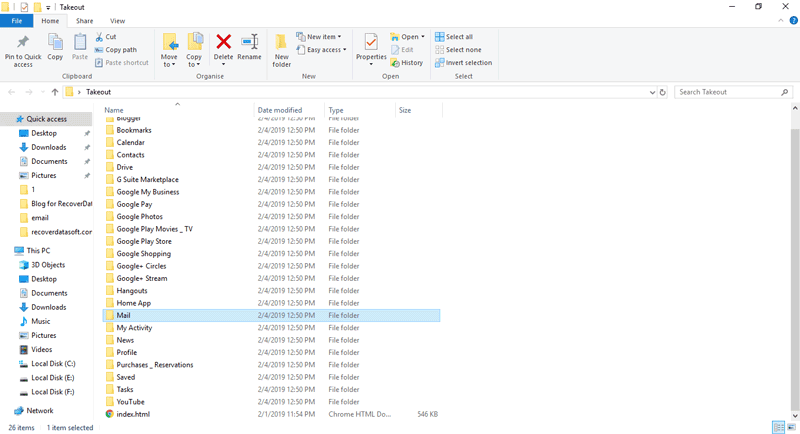Open the File menu tab
This screenshot has width=800, height=434.
coord(17,21)
